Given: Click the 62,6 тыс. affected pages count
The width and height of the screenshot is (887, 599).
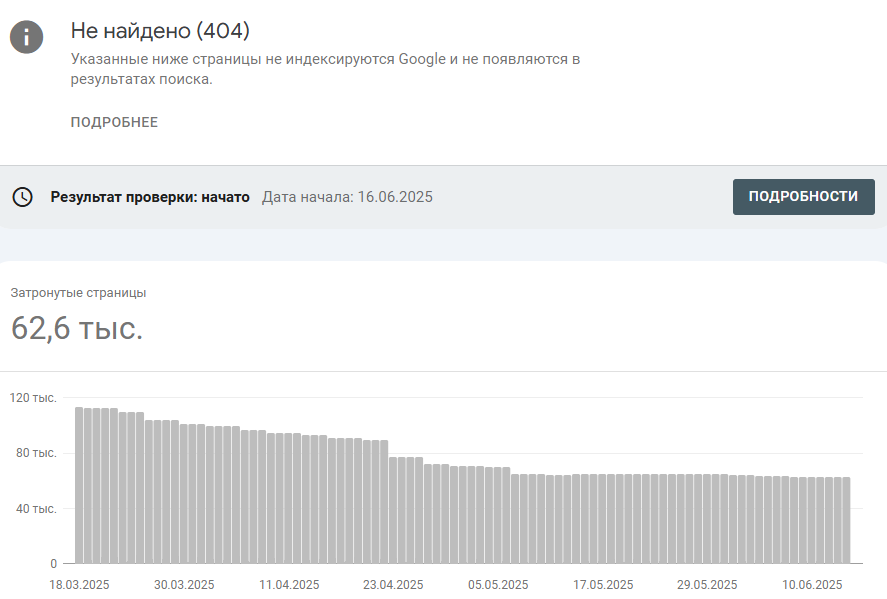Looking at the screenshot, I should (77, 328).
